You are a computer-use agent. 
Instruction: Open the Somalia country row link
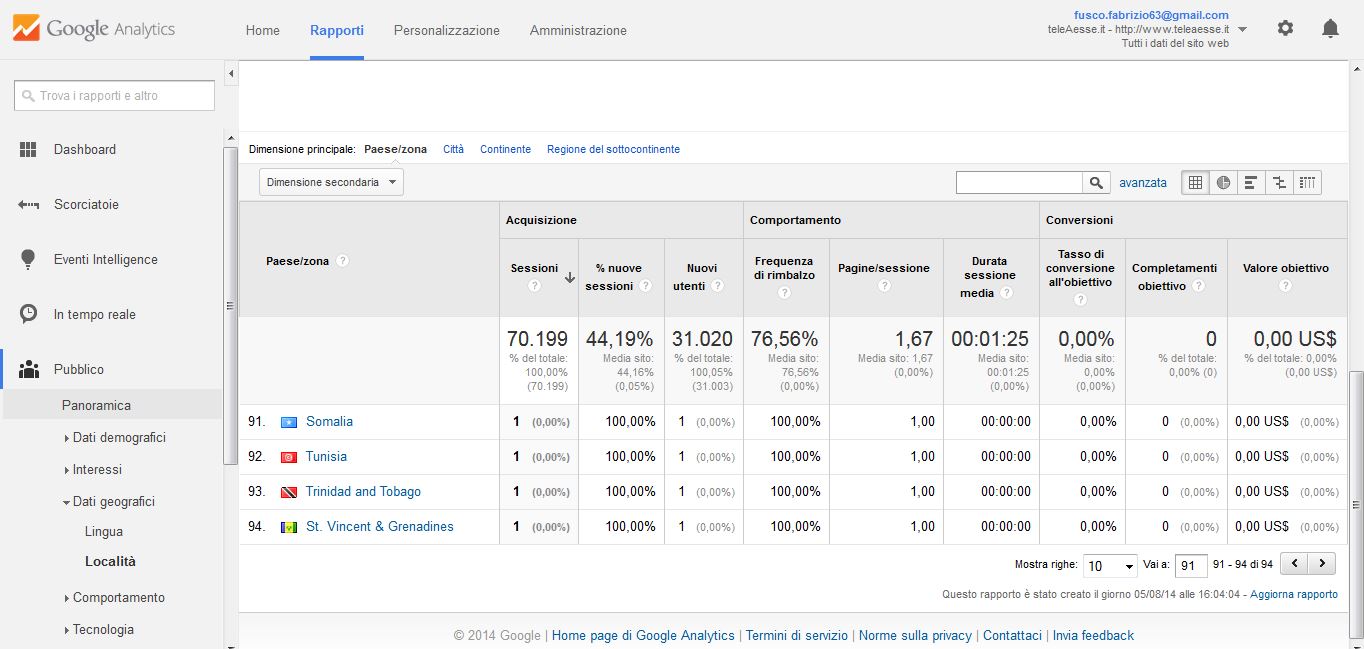tap(329, 421)
